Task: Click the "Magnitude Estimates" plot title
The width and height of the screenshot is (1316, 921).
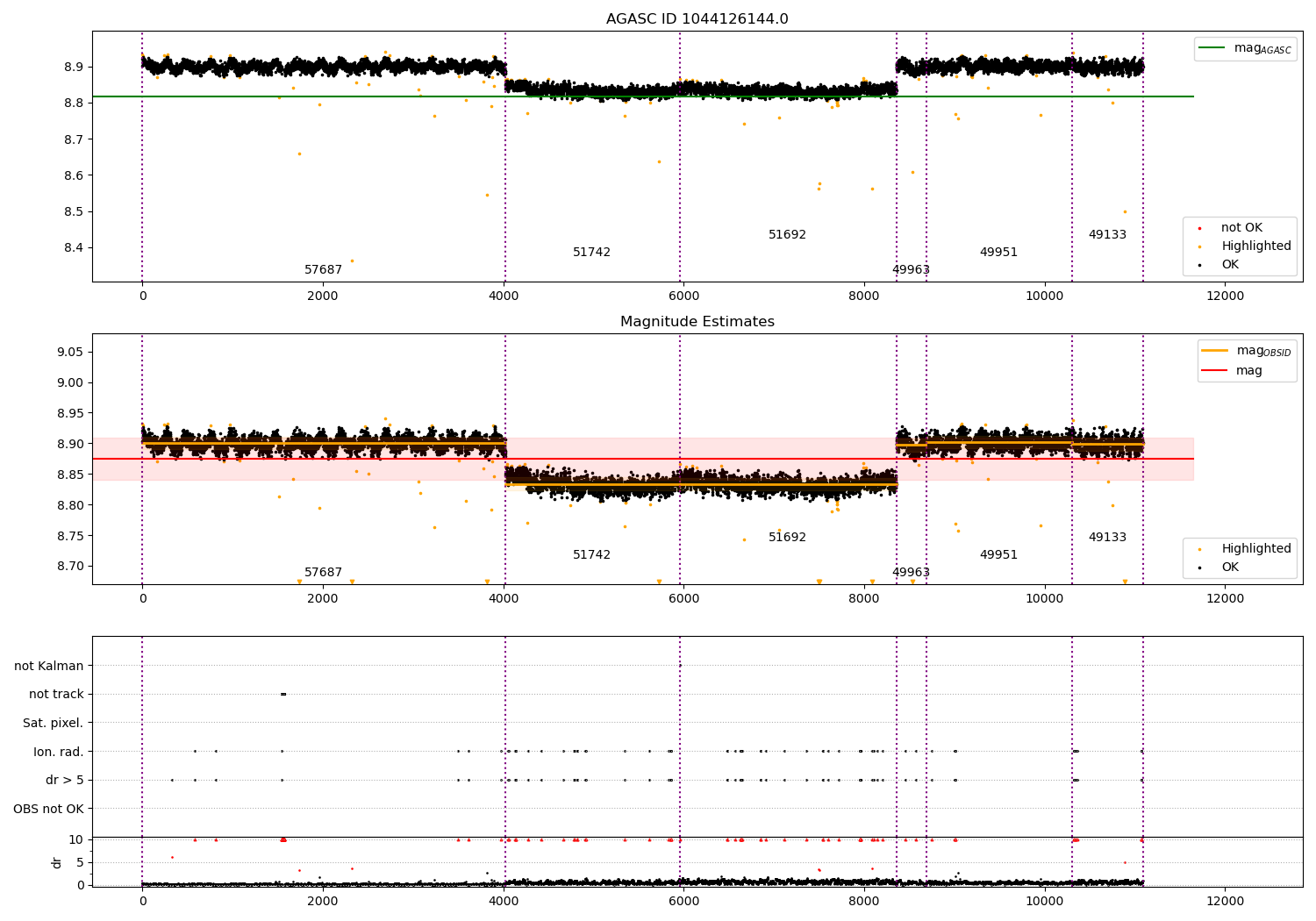Action: 697,322
